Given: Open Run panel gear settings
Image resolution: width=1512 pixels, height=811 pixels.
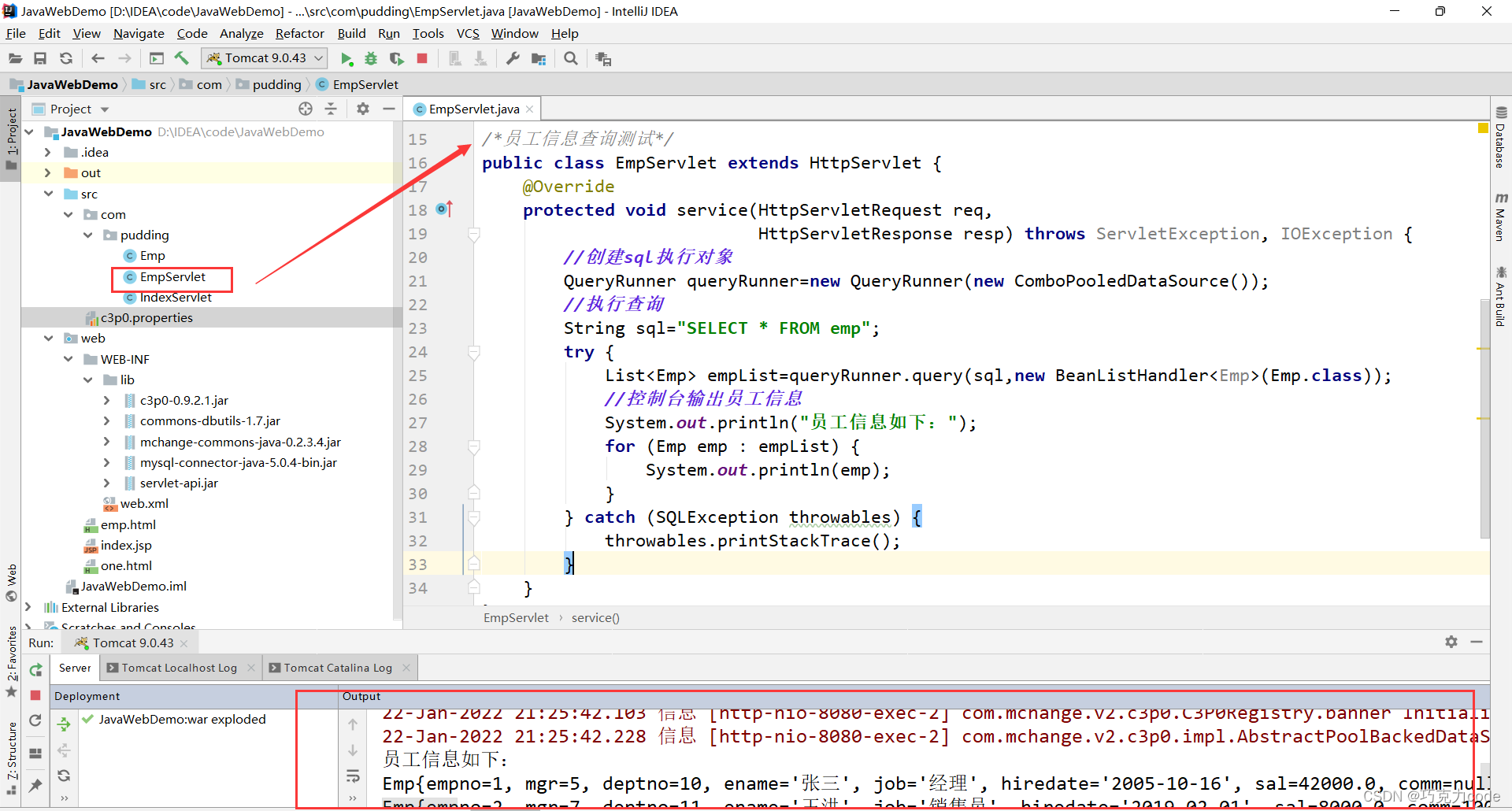Looking at the screenshot, I should tap(1451, 643).
